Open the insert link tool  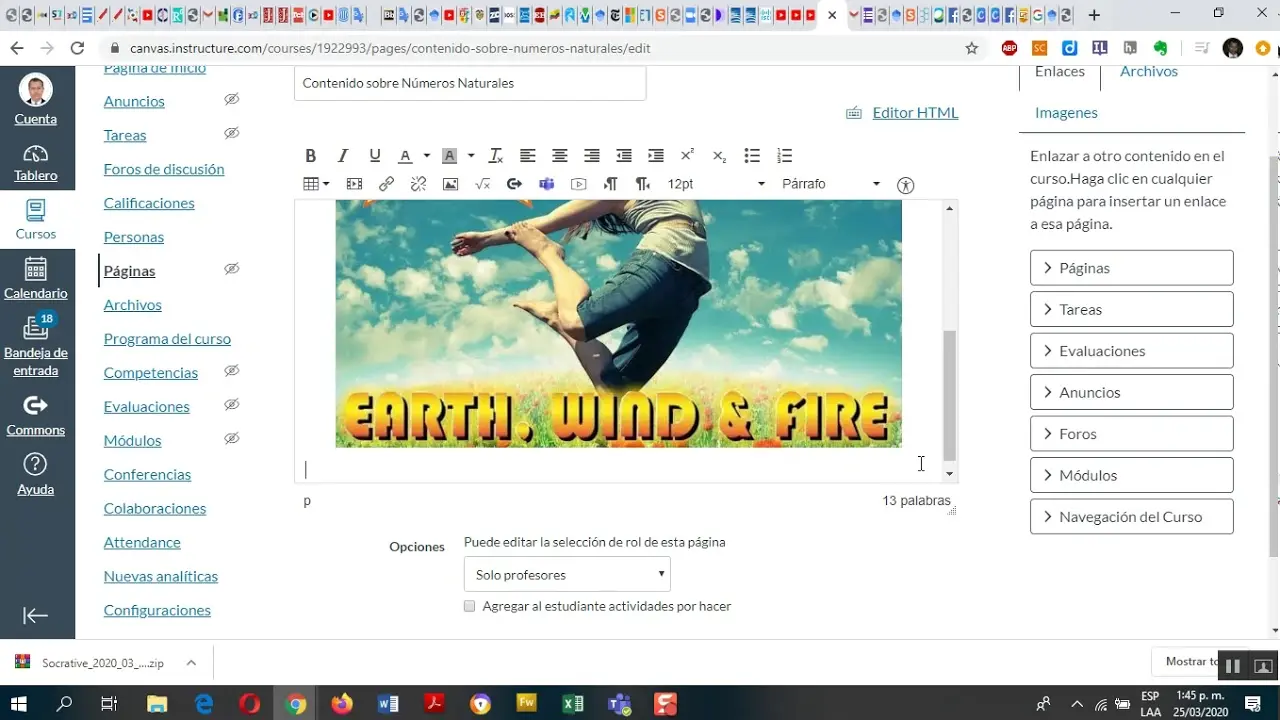(x=386, y=184)
